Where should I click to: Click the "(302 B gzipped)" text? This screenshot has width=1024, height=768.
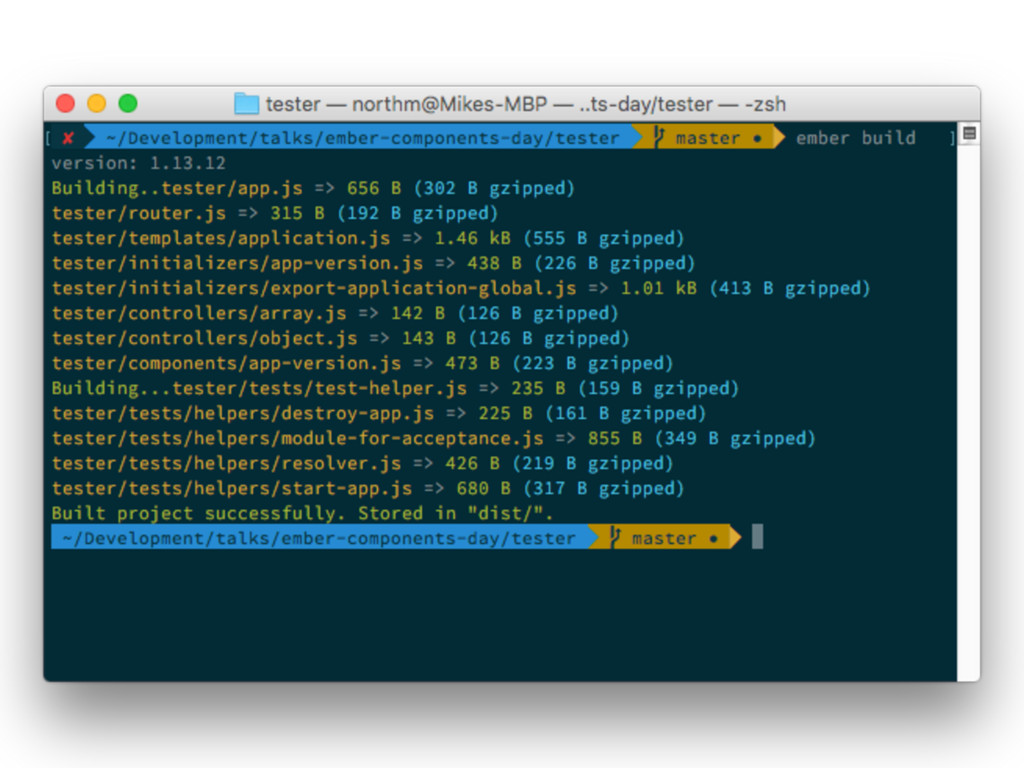tap(494, 188)
